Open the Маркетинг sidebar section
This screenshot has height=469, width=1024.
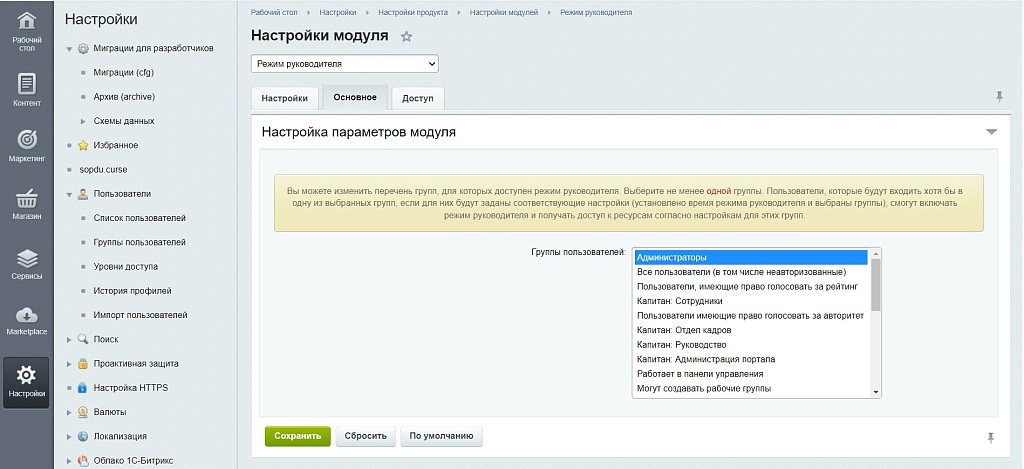point(27,145)
